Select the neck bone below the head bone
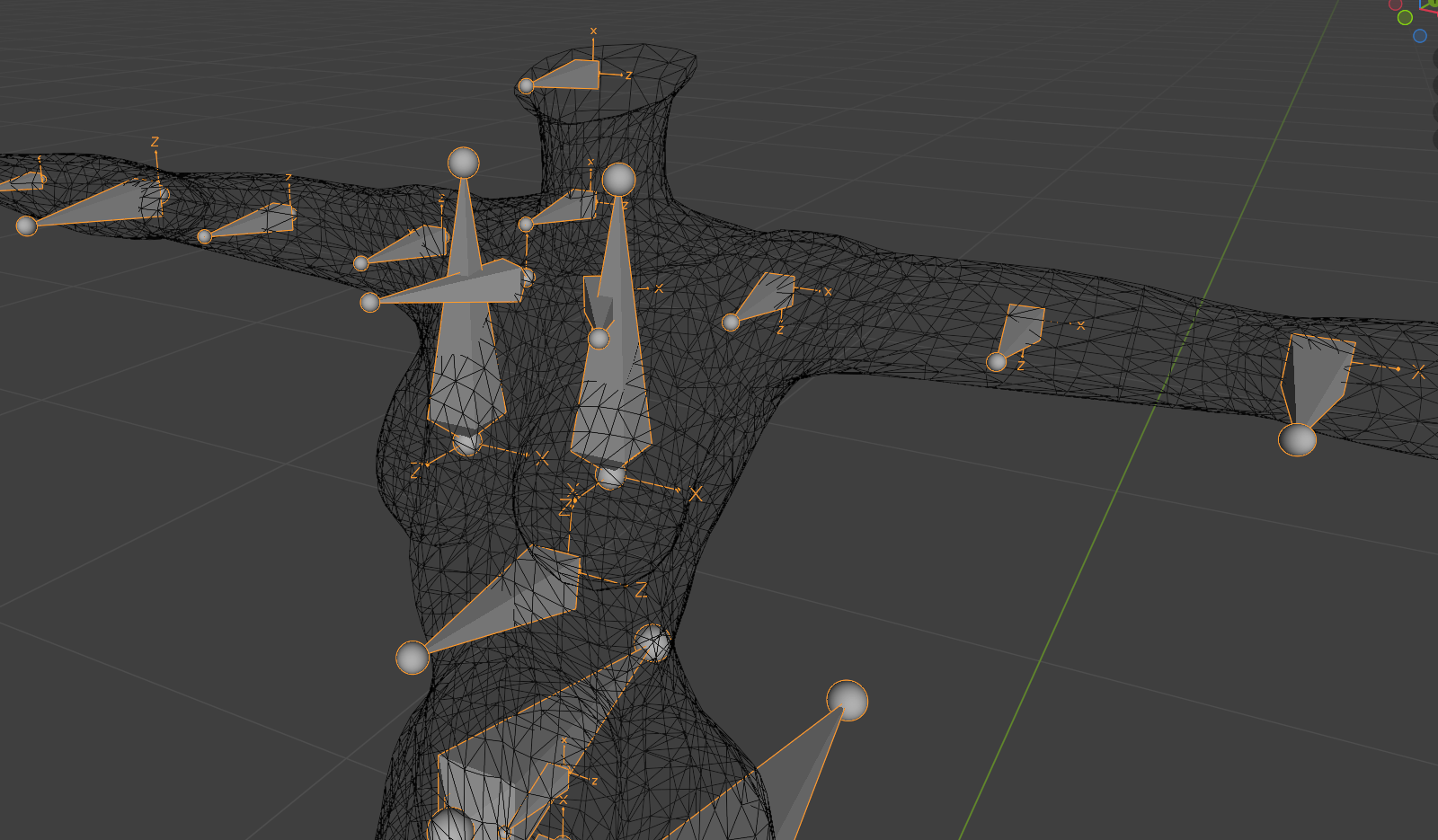Image resolution: width=1438 pixels, height=840 pixels. [566, 210]
